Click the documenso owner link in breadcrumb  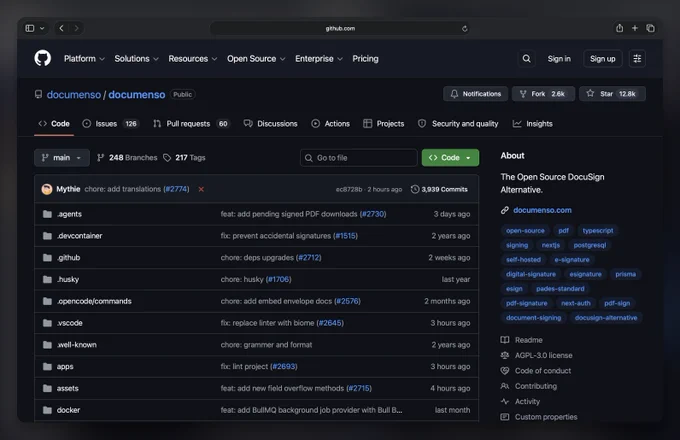click(74, 95)
